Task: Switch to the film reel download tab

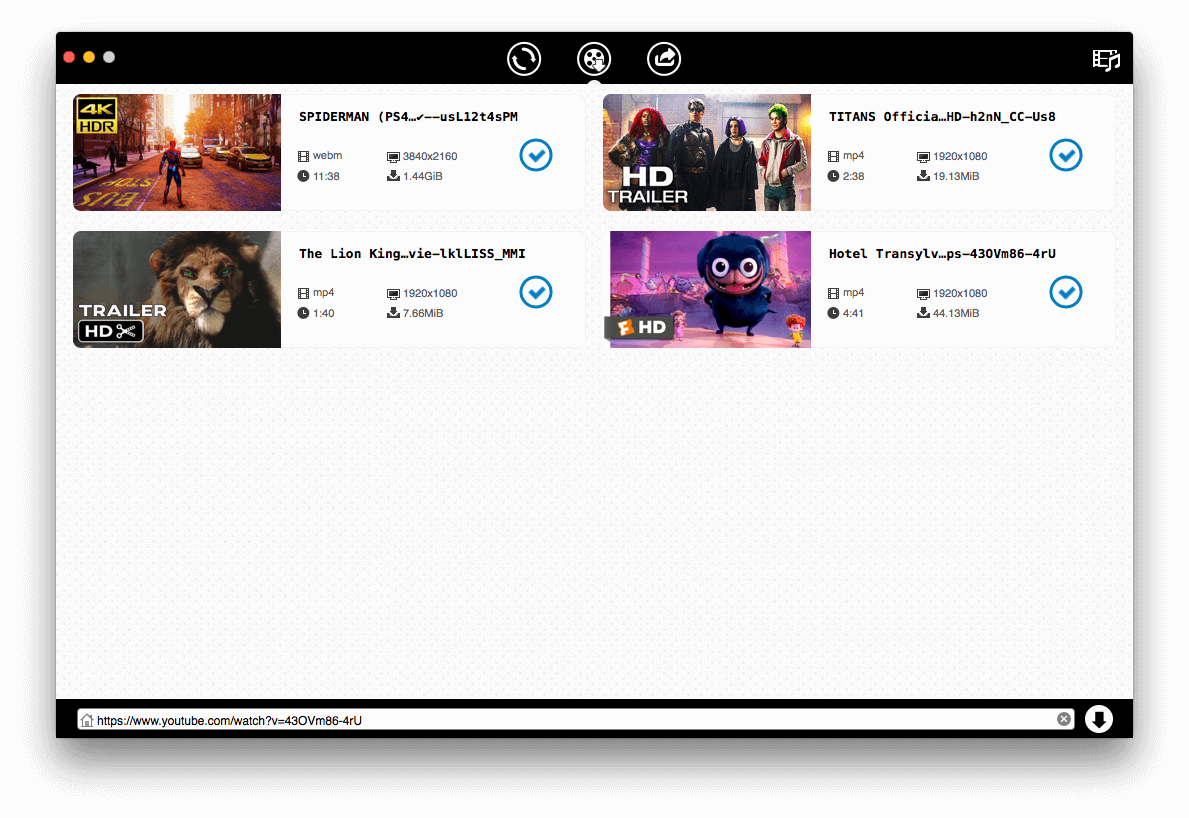Action: pos(594,59)
